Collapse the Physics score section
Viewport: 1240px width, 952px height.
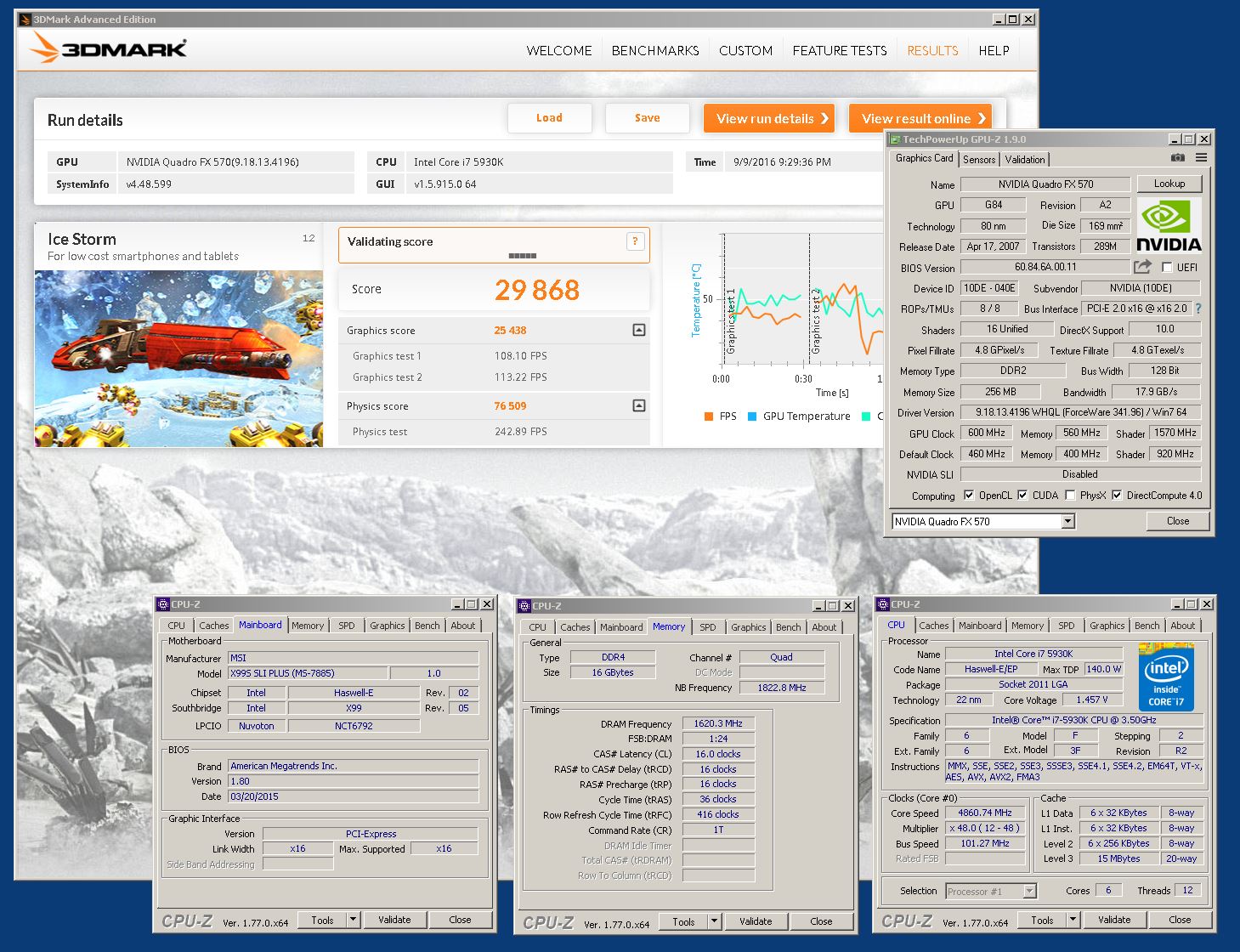pos(639,405)
